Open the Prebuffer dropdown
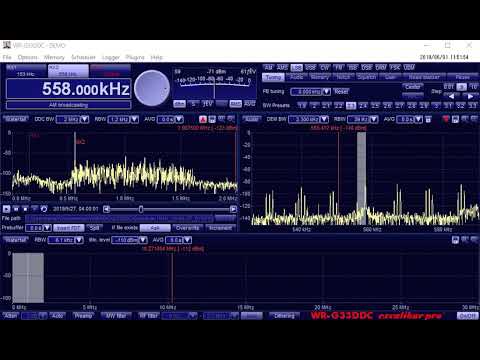 click(47, 228)
